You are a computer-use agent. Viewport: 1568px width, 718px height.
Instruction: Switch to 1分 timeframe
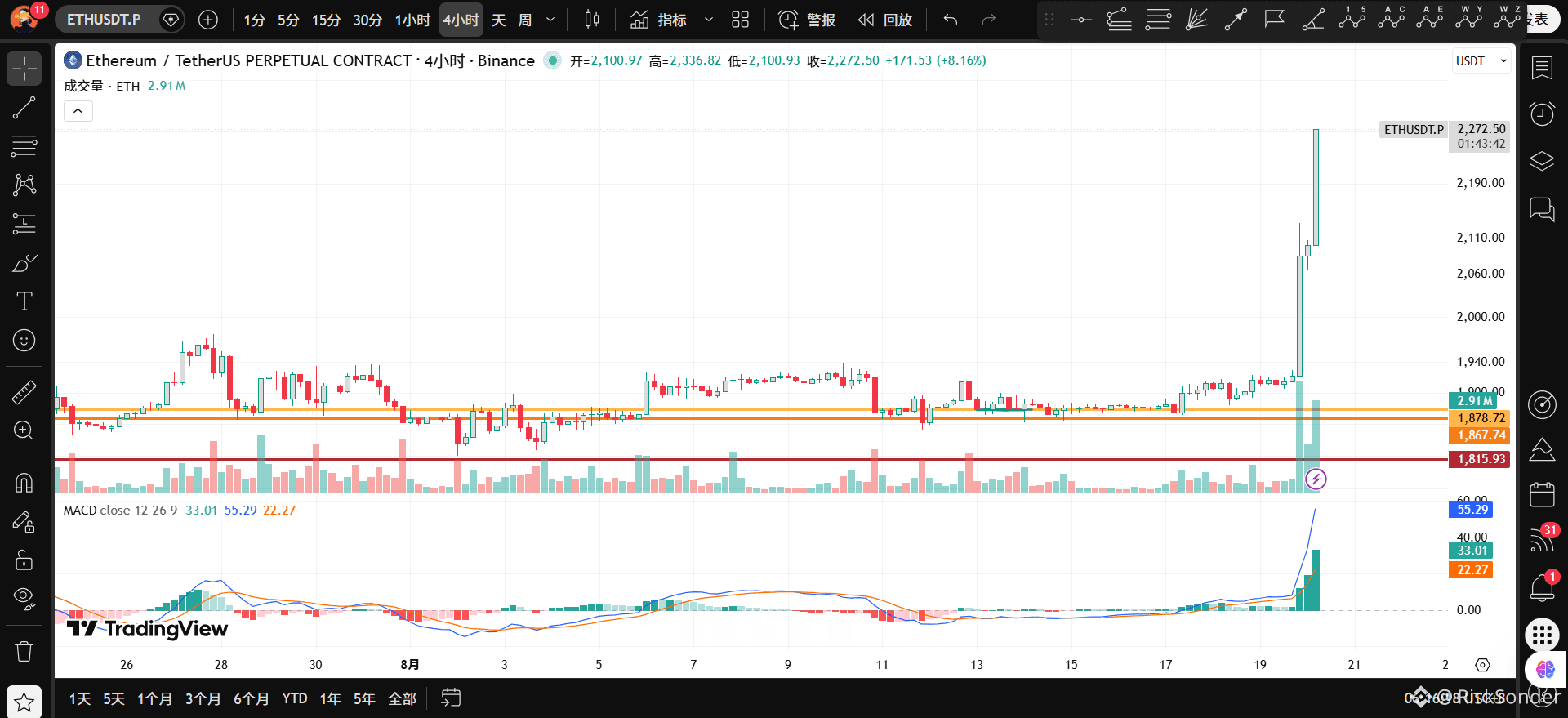[254, 20]
